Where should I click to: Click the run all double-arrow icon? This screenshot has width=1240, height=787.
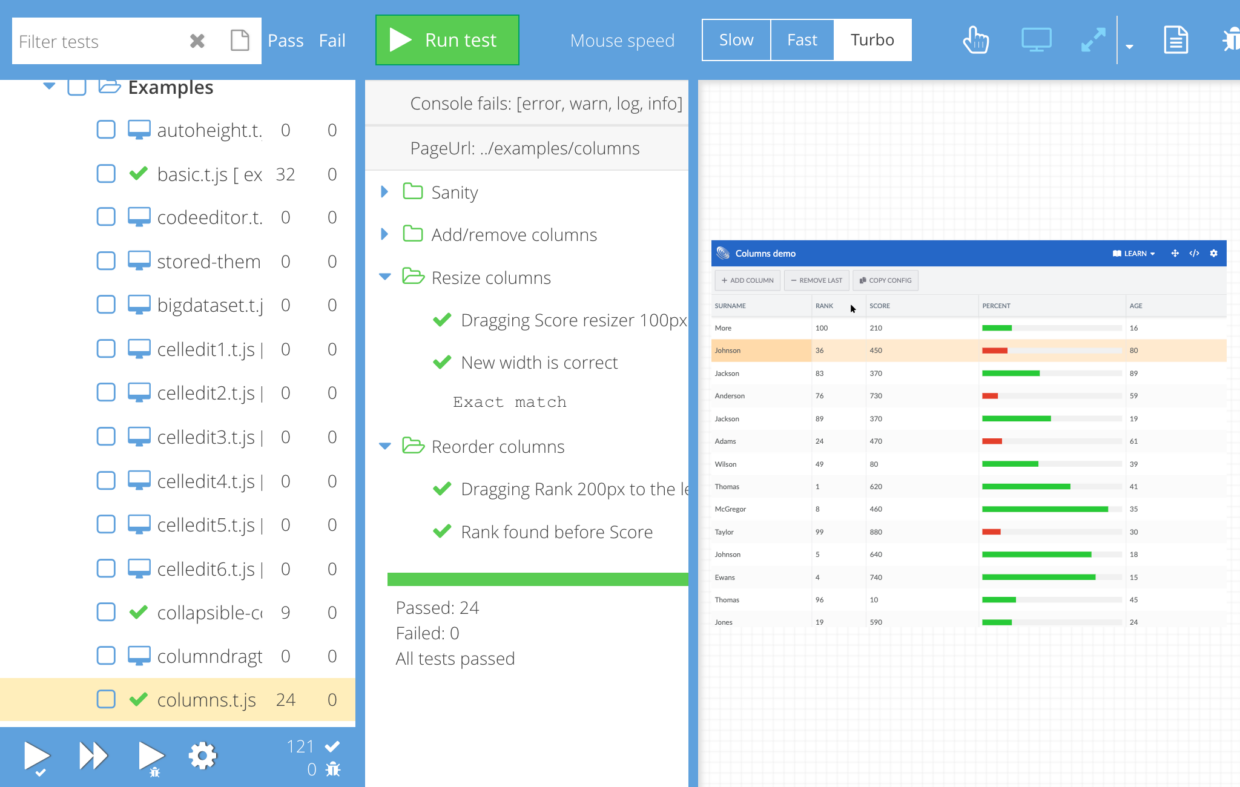(x=93, y=755)
